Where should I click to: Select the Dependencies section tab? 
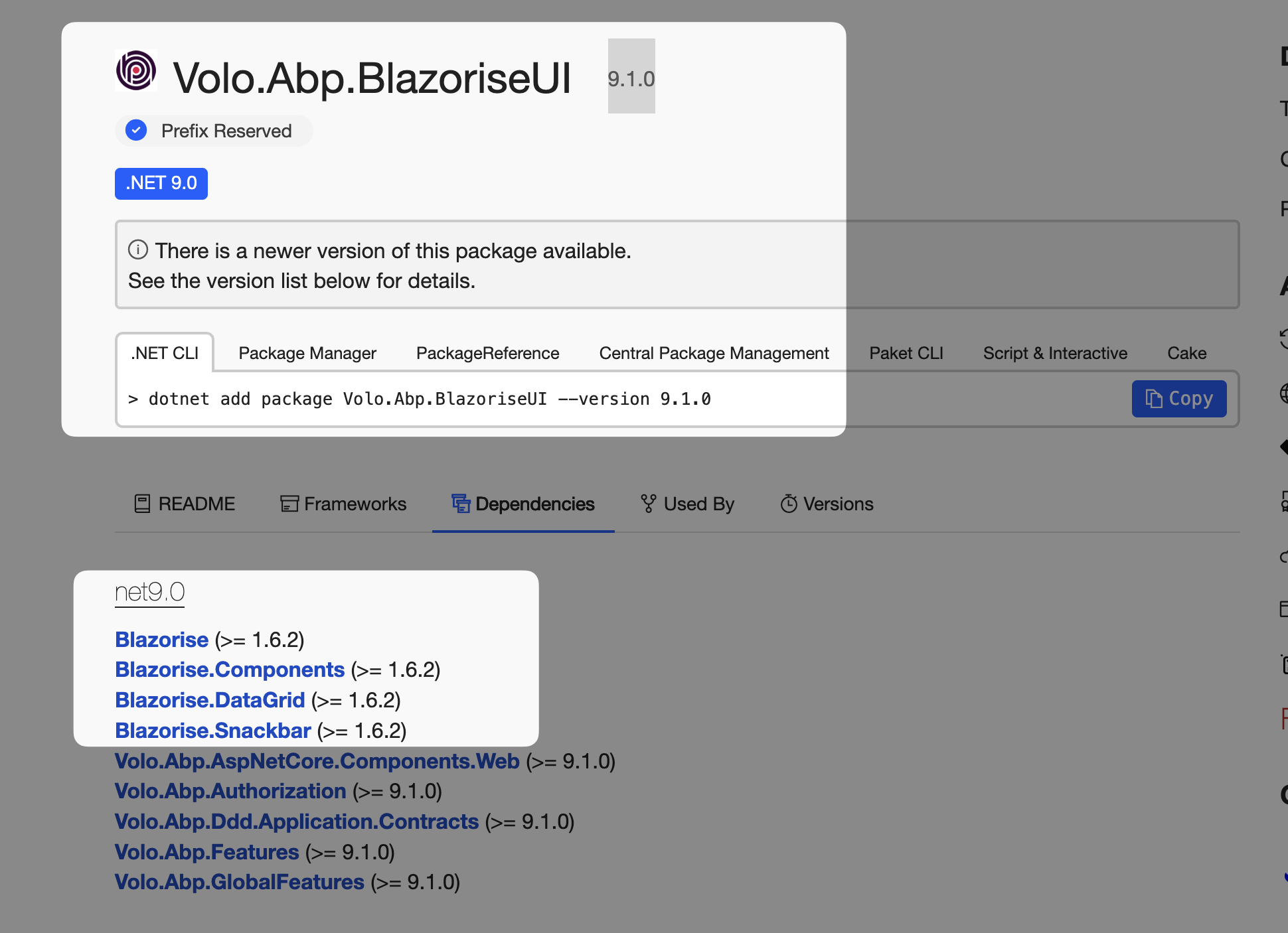(x=523, y=504)
